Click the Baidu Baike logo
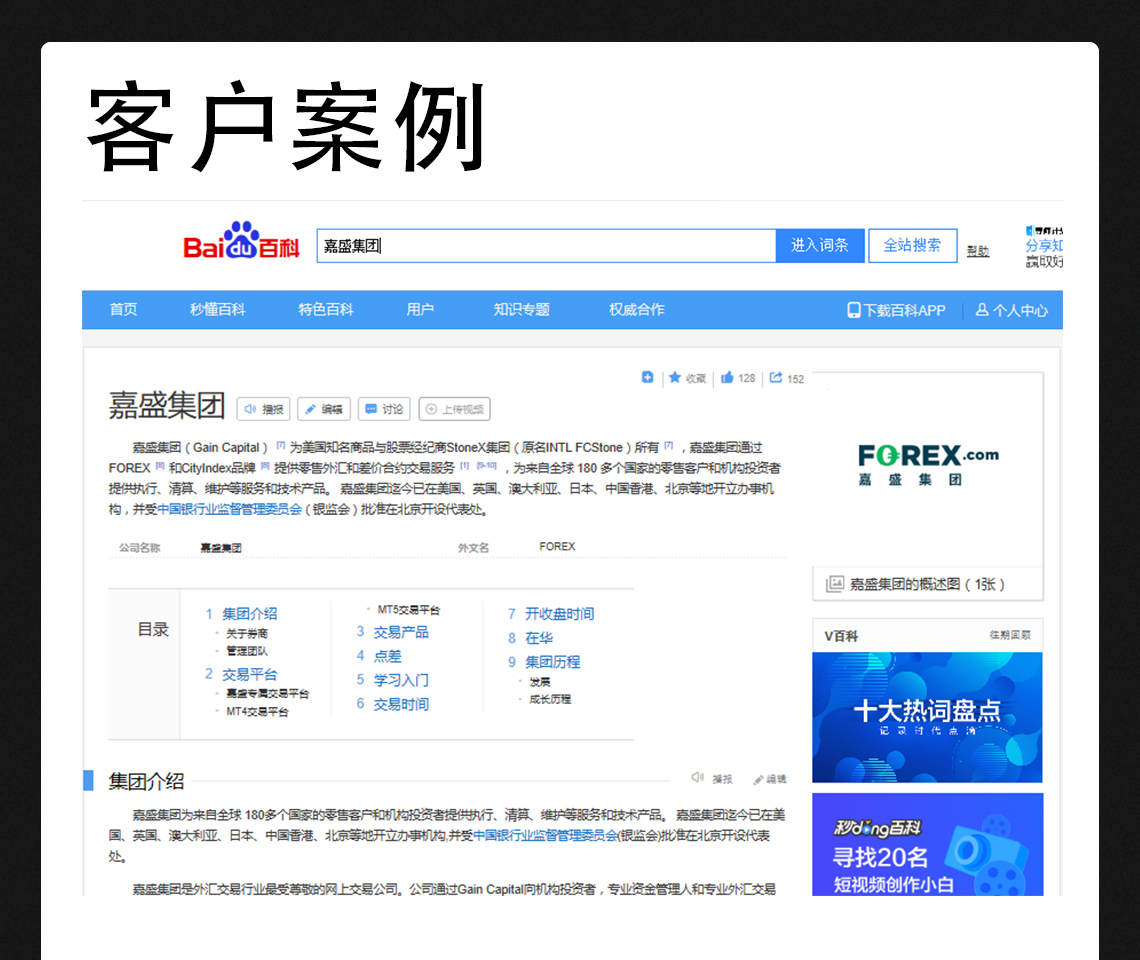Viewport: 1140px width, 960px height. [x=241, y=241]
